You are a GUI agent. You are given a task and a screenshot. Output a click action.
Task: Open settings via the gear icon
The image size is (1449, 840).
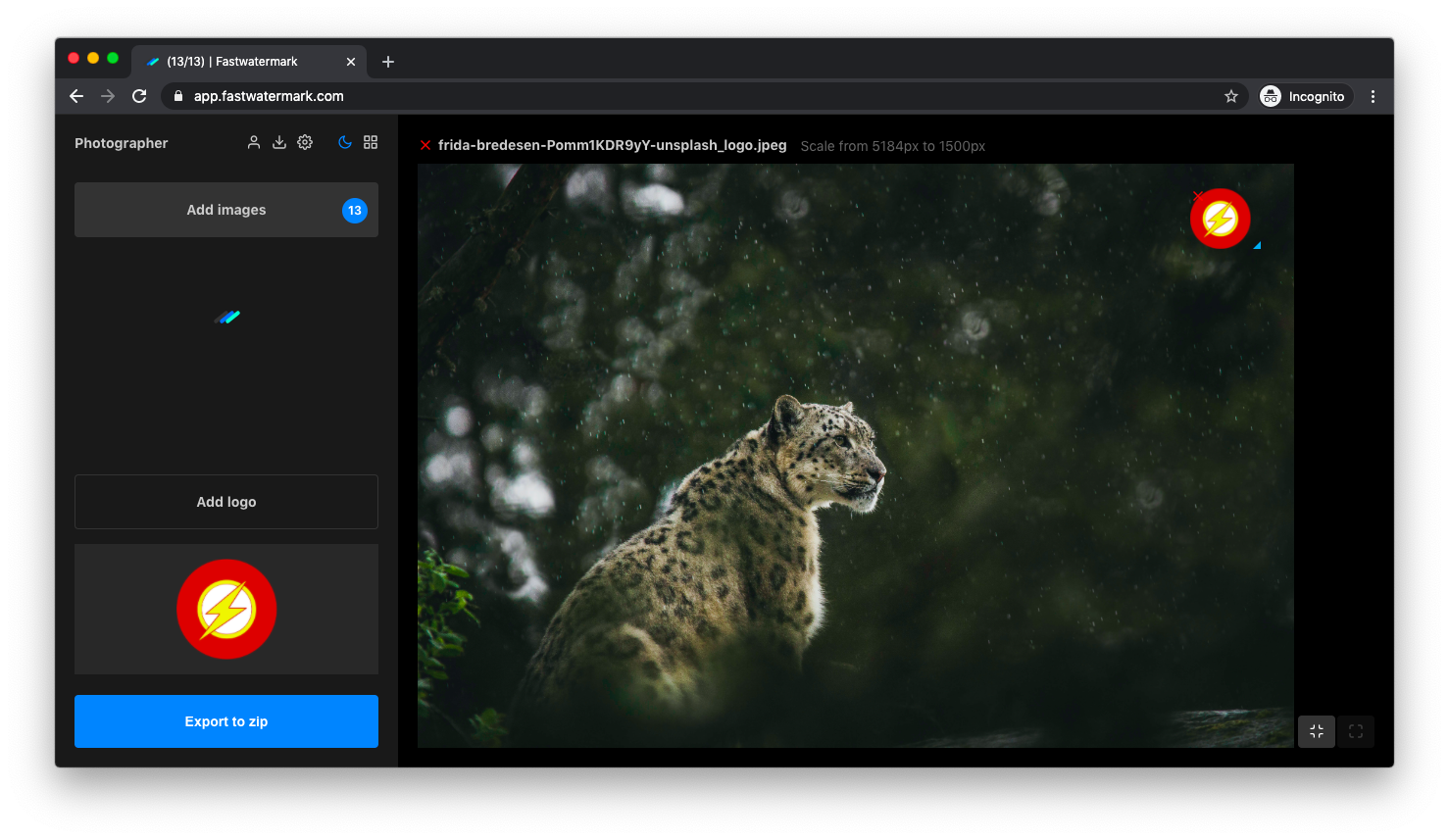305,142
